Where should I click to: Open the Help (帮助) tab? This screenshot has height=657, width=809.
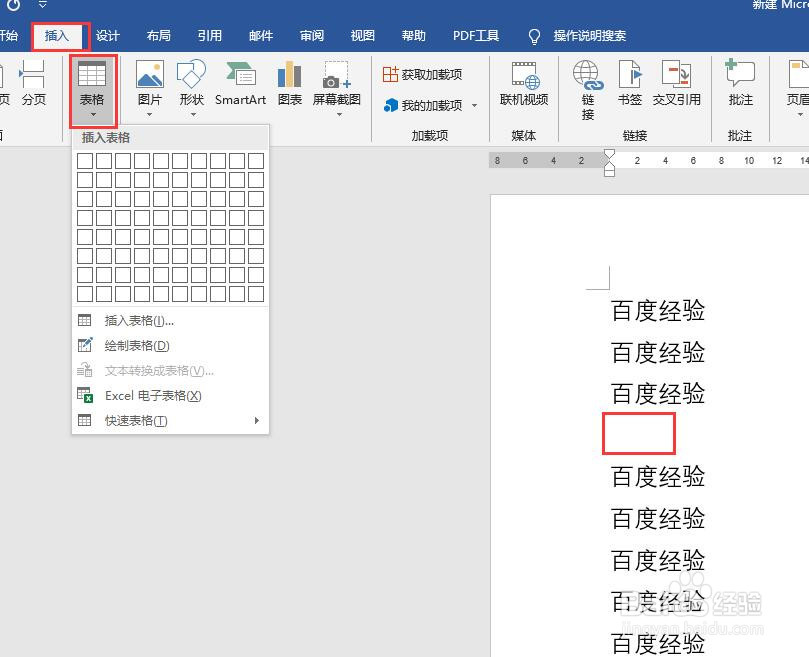[x=414, y=36]
